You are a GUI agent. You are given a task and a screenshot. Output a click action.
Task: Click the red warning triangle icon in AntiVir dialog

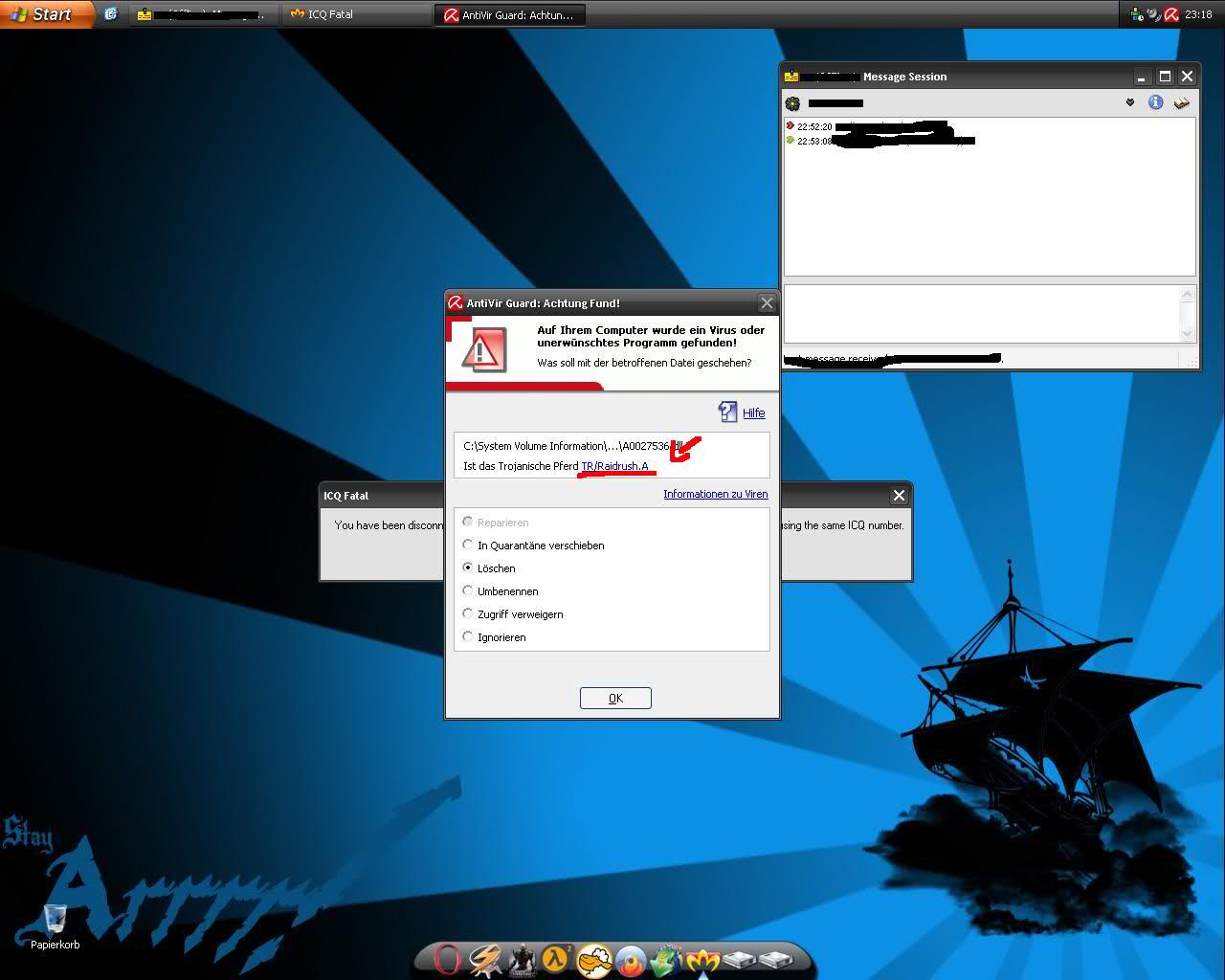[483, 351]
